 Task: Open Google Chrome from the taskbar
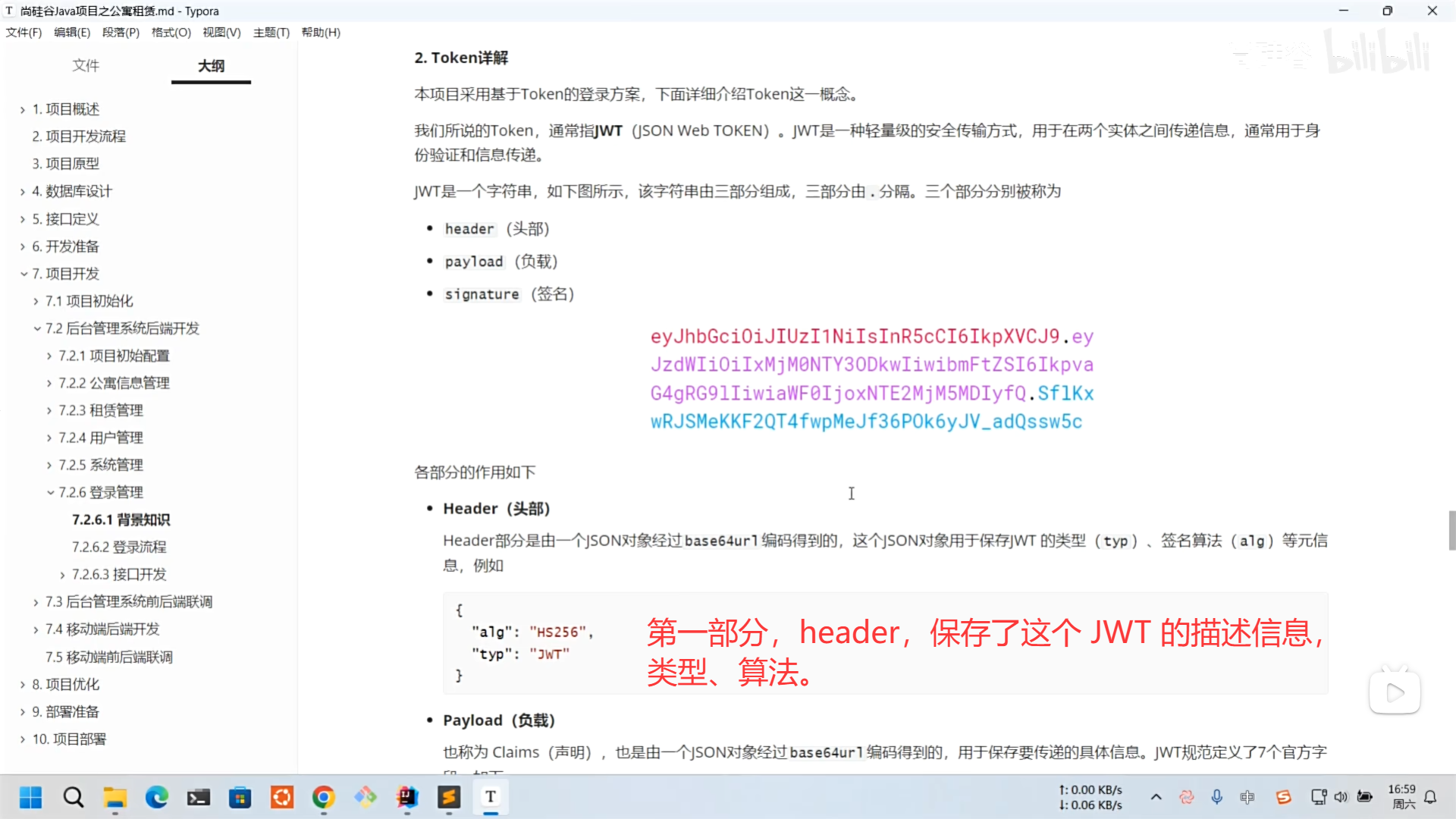[324, 797]
